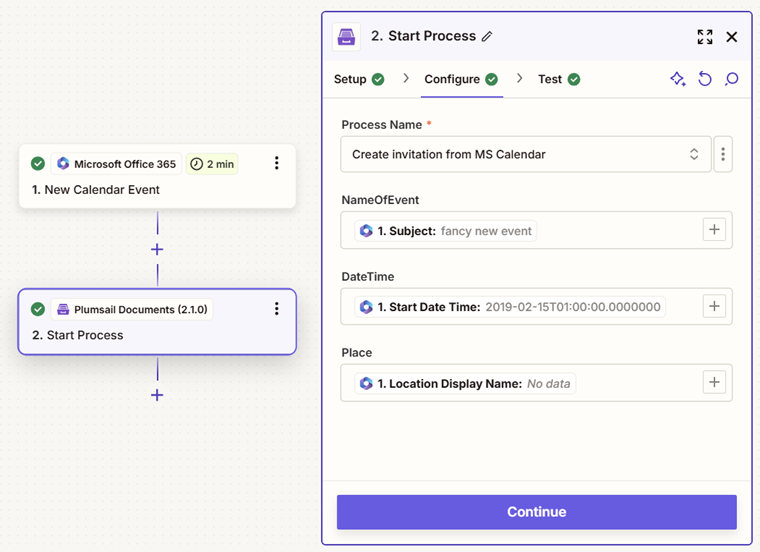This screenshot has width=760, height=552.
Task: Click the green status check on New Calendar Event
Action: [38, 164]
